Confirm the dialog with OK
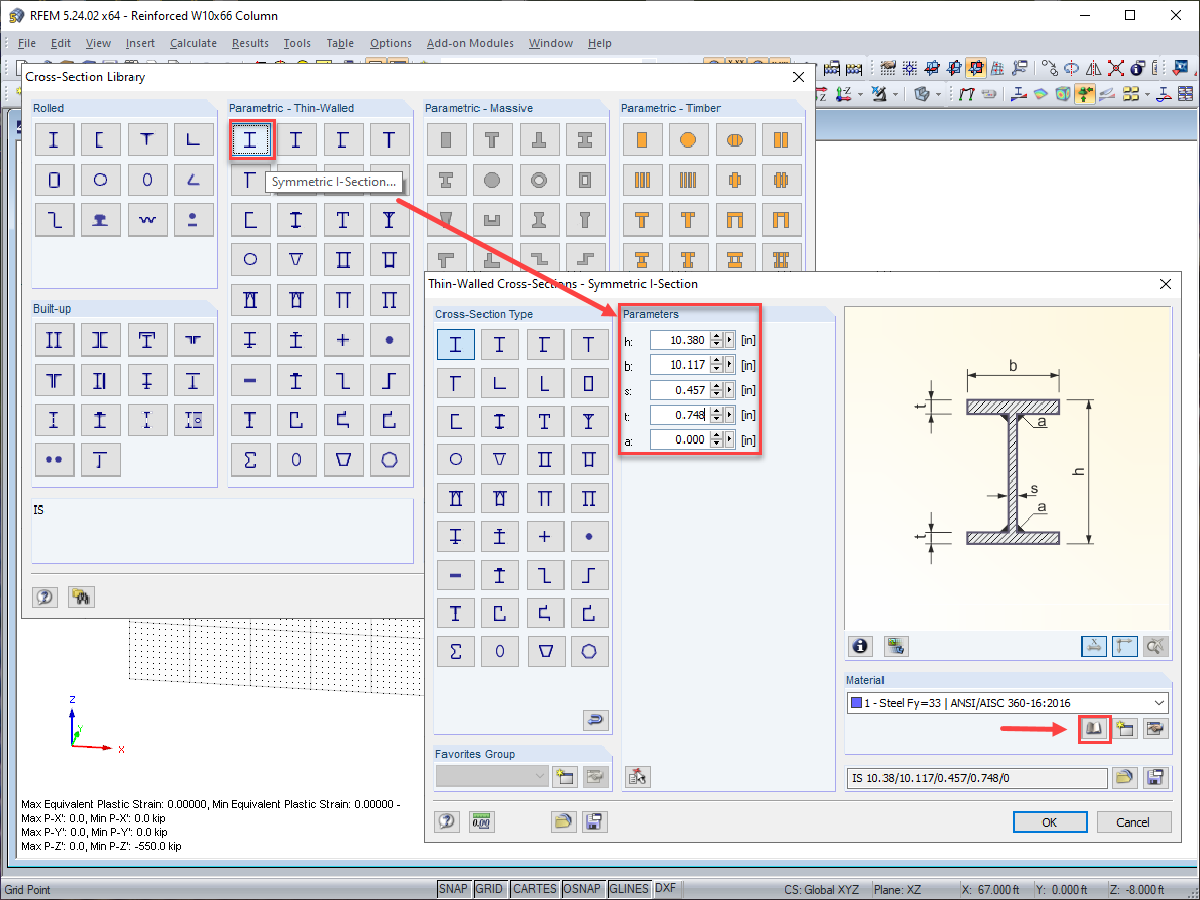This screenshot has height=900, width=1200. [1049, 822]
